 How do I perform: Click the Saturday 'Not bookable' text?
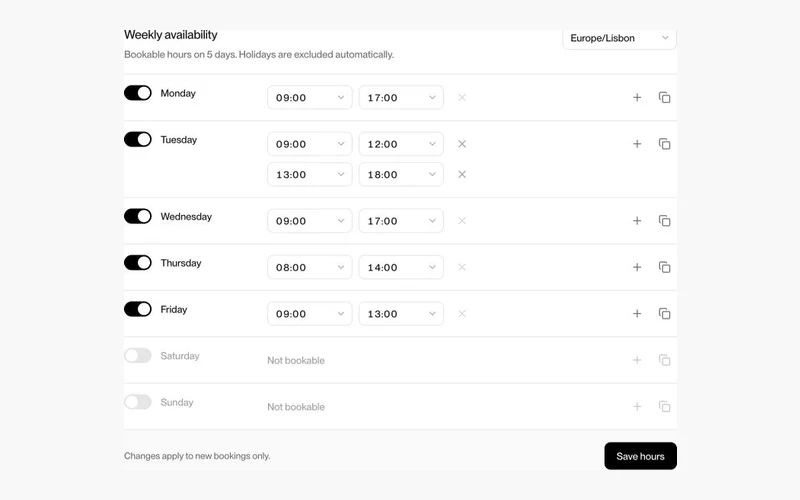point(296,360)
